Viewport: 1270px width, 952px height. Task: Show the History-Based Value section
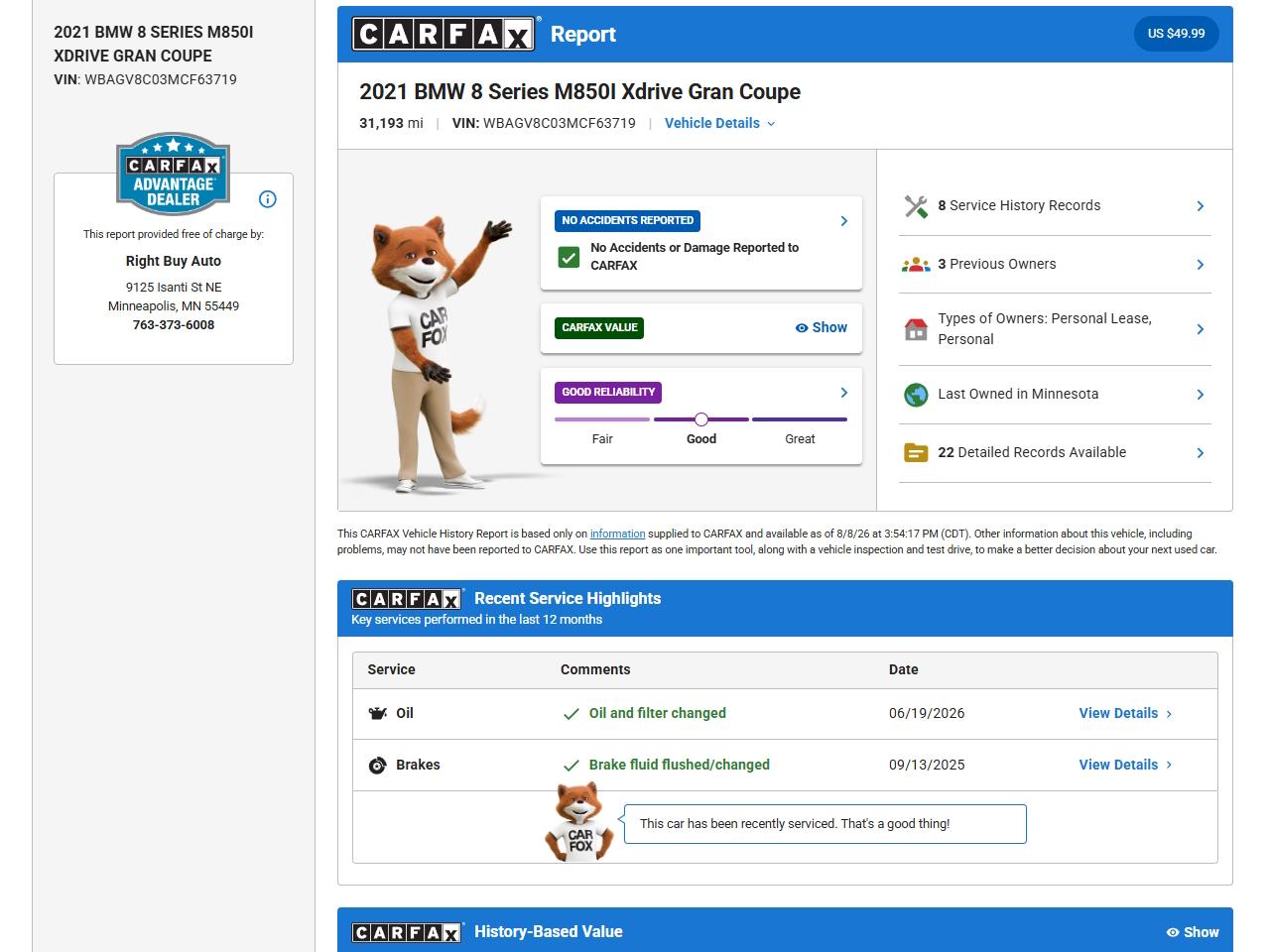tap(1193, 932)
